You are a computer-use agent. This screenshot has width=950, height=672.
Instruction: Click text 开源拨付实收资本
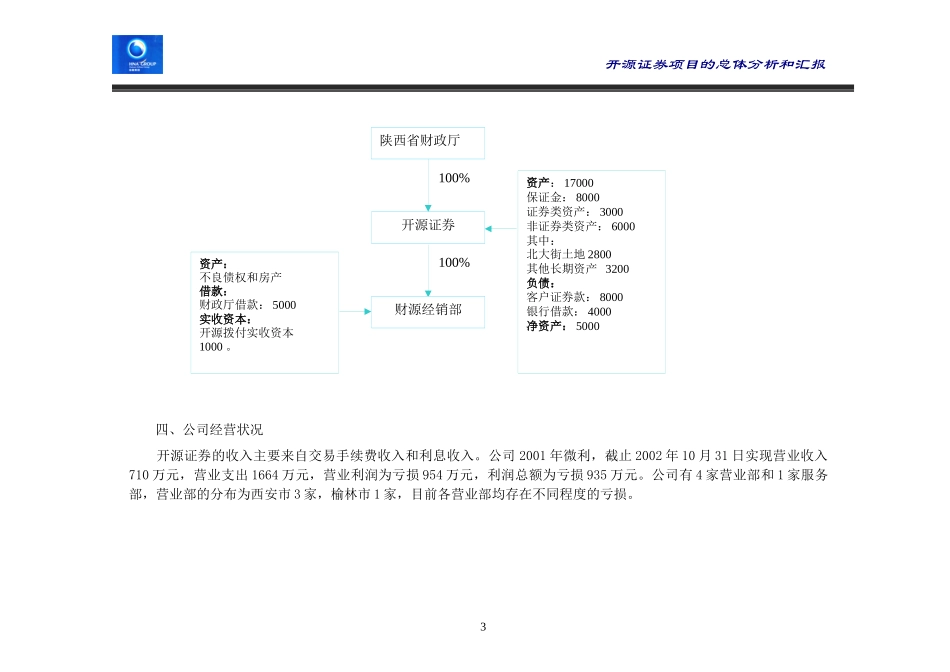point(247,333)
